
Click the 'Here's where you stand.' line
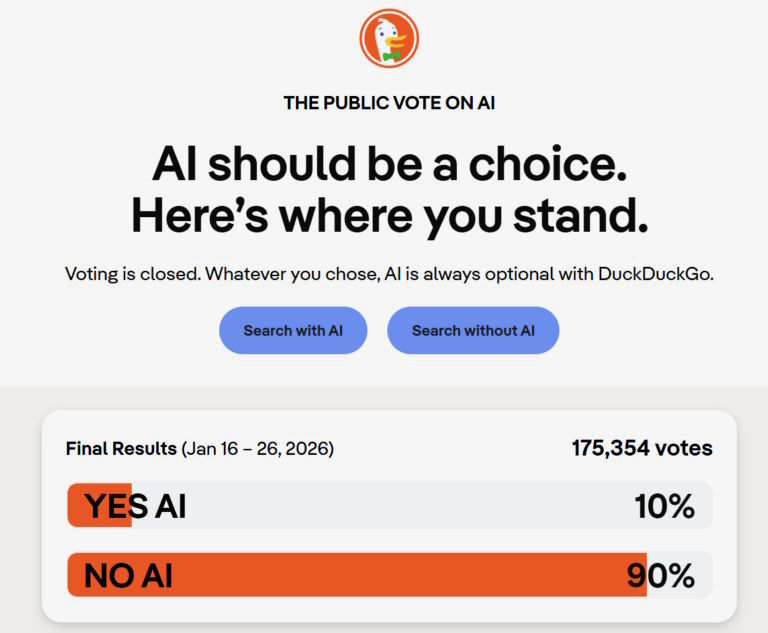coord(389,216)
